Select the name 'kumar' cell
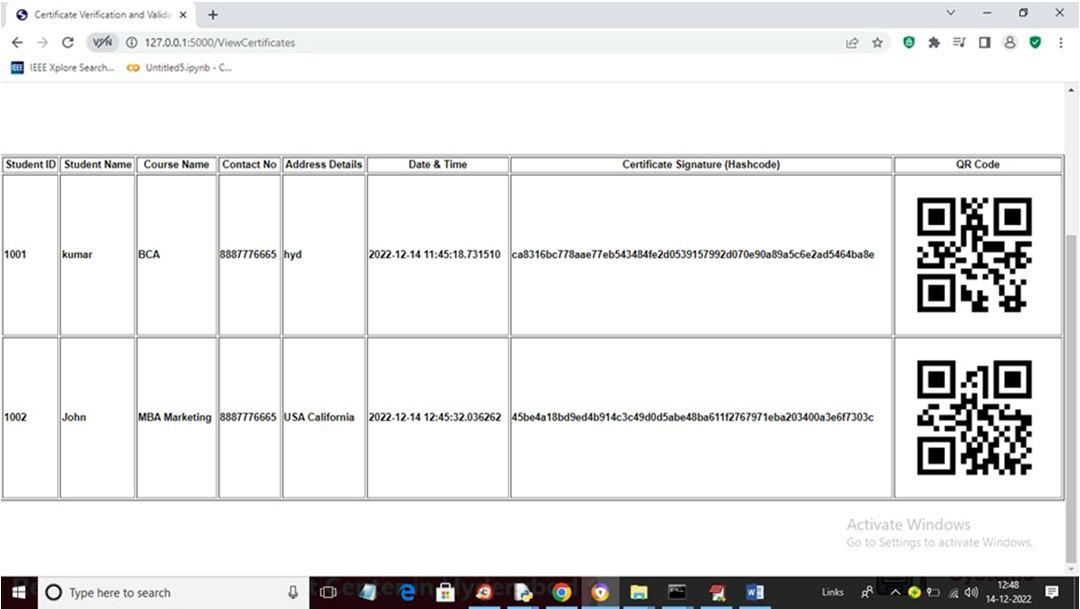Screen dimensions: 1080x609 [97, 255]
